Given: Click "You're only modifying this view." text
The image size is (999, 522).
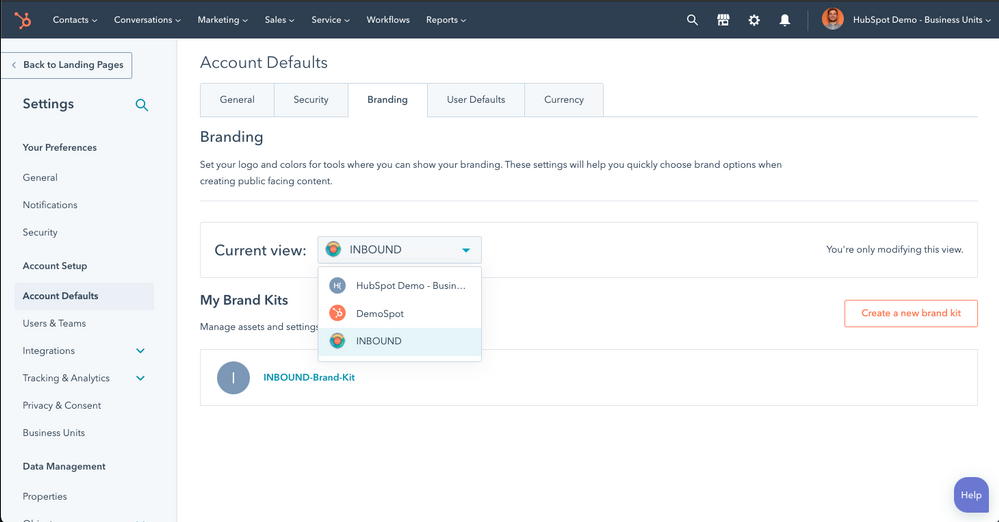Looking at the screenshot, I should point(895,250).
